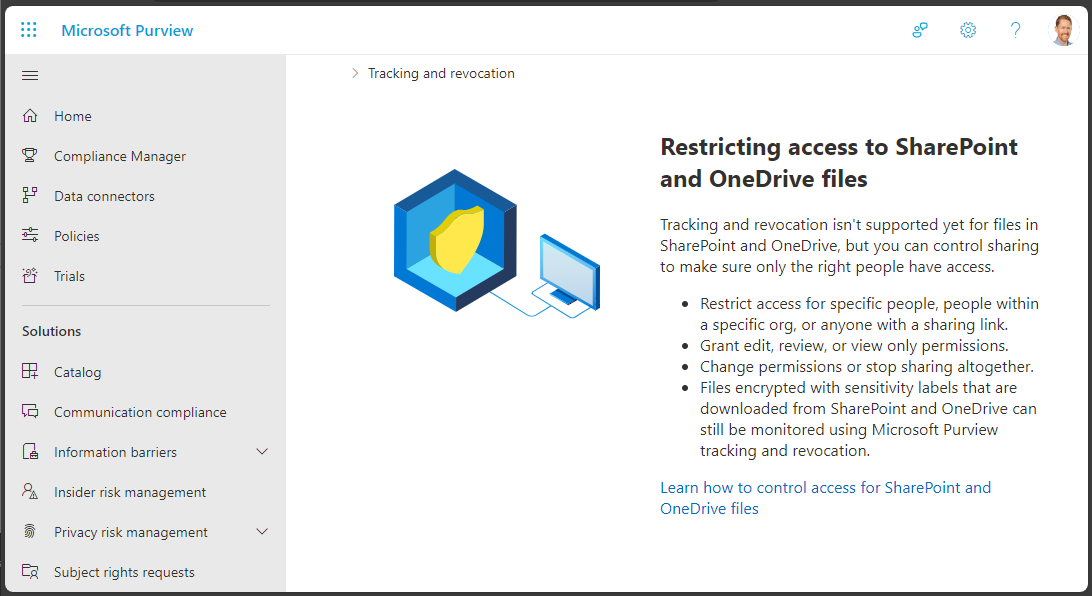The height and width of the screenshot is (596, 1092).
Task: Open Subject rights requests via its icon
Action: 30,571
